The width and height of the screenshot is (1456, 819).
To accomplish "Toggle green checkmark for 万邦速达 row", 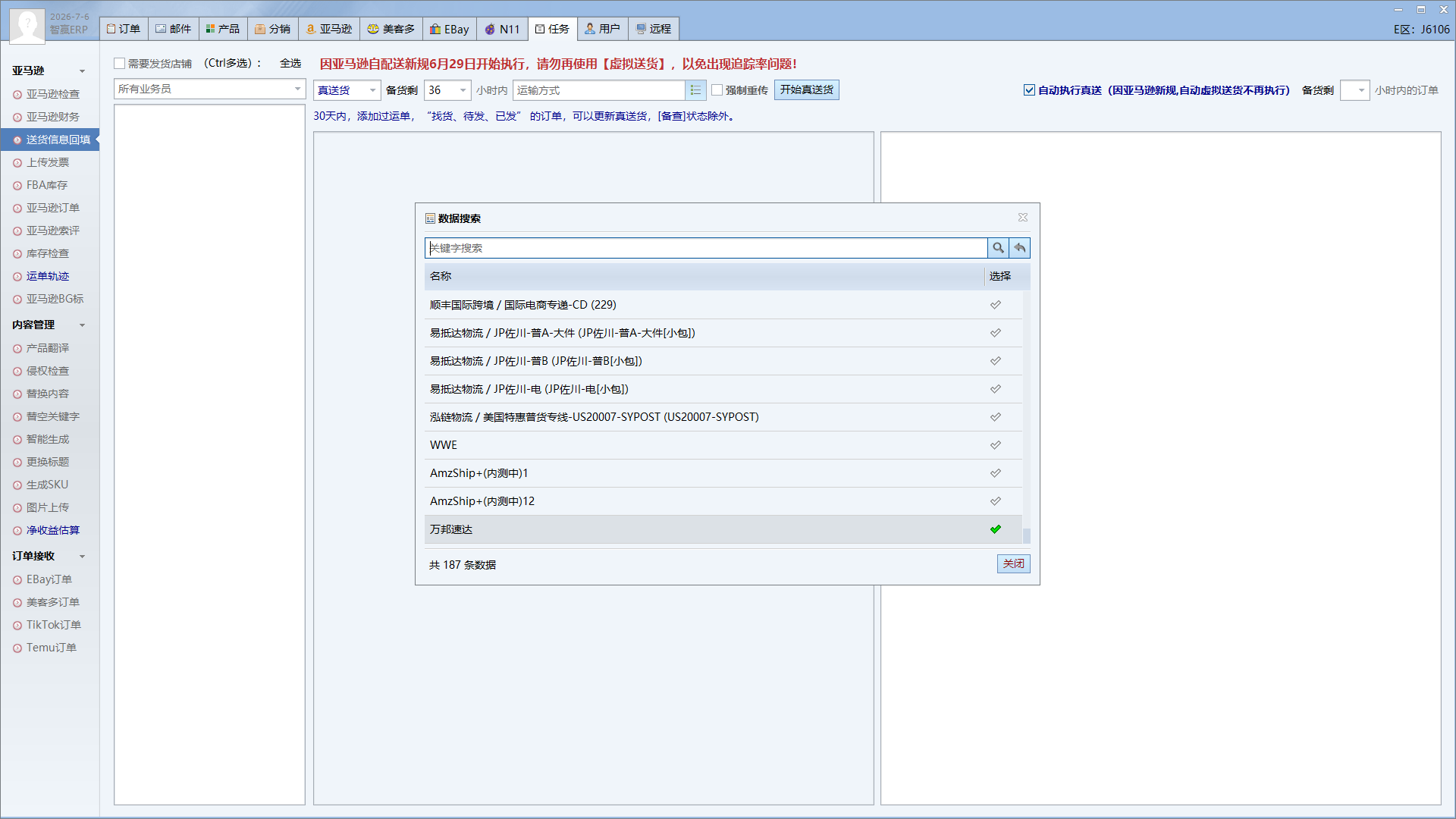I will [x=996, y=529].
